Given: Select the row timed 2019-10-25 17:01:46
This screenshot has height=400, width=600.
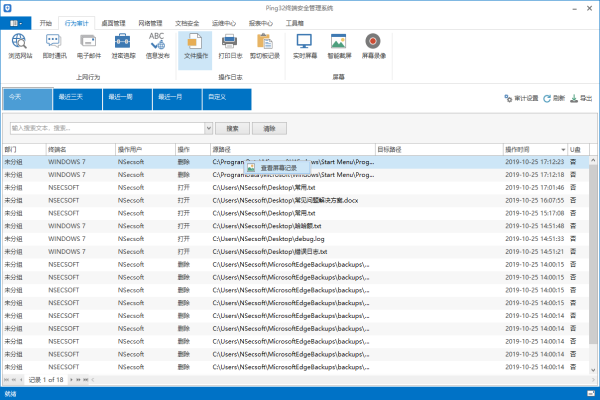Looking at the screenshot, I should pyautogui.click(x=296, y=188).
